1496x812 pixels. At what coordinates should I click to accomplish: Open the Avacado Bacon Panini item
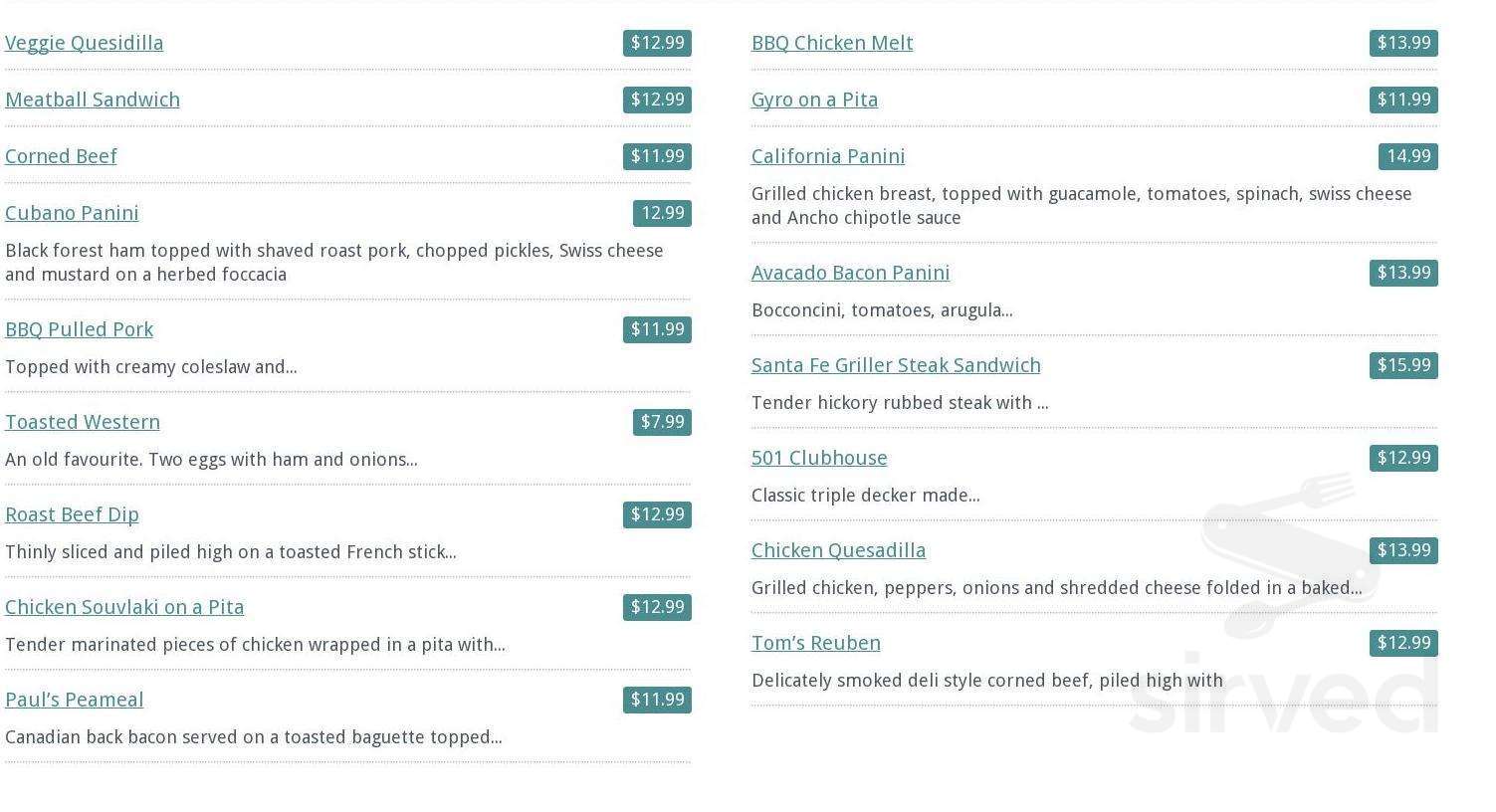pos(851,273)
